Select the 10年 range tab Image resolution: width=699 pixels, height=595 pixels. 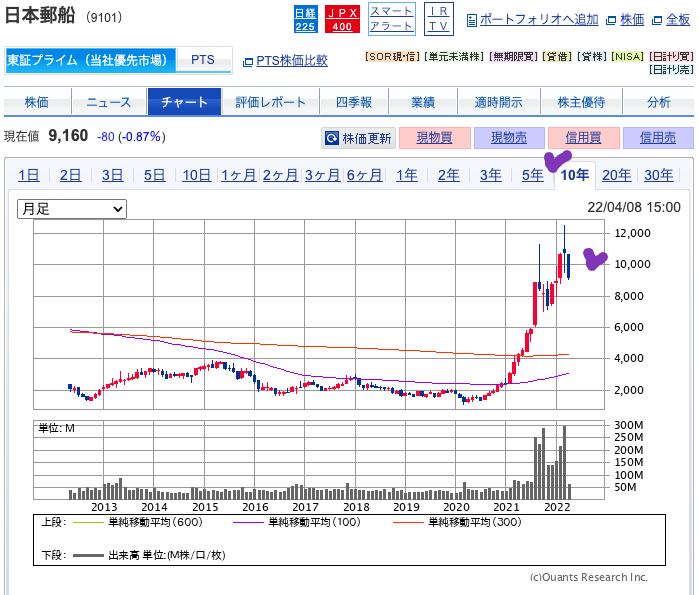[x=575, y=175]
